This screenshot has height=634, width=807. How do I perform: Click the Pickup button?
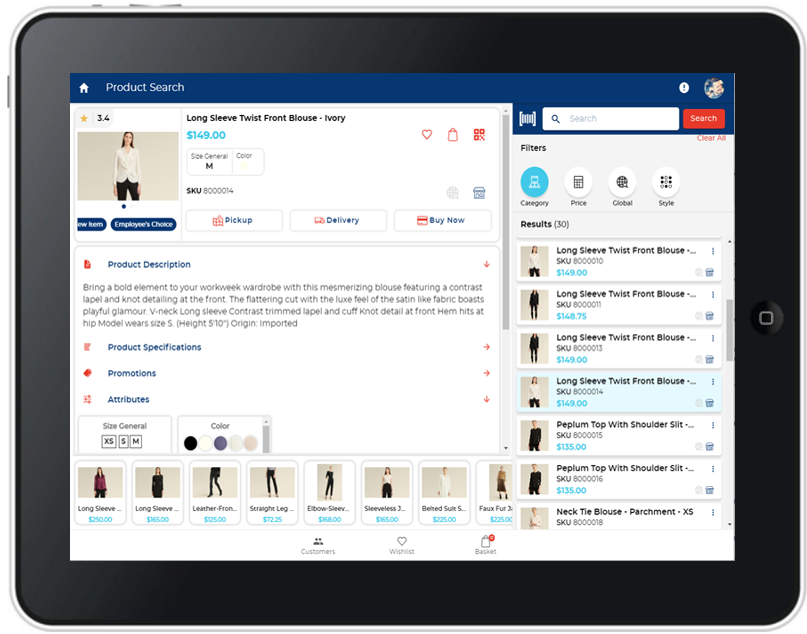[234, 221]
